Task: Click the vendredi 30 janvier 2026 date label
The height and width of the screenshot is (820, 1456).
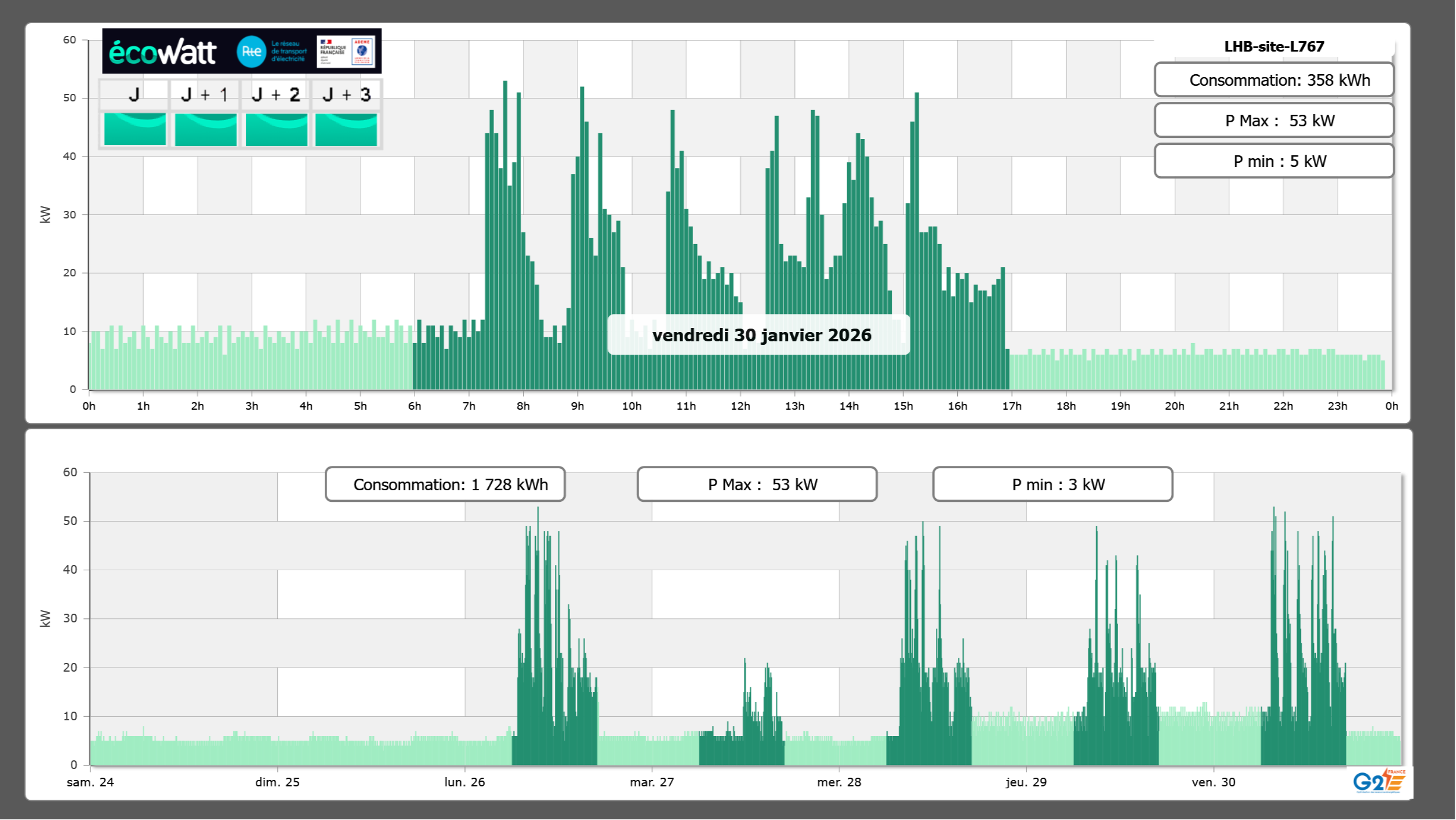Action: [761, 335]
